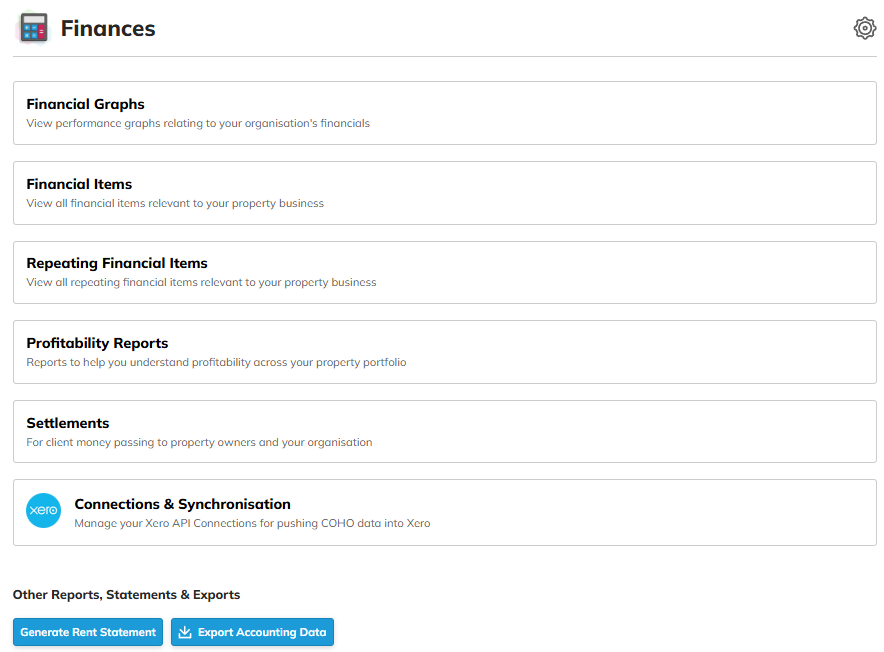Select the 'View all financial items' description
Screen dimensions: 884x652
click(x=175, y=203)
